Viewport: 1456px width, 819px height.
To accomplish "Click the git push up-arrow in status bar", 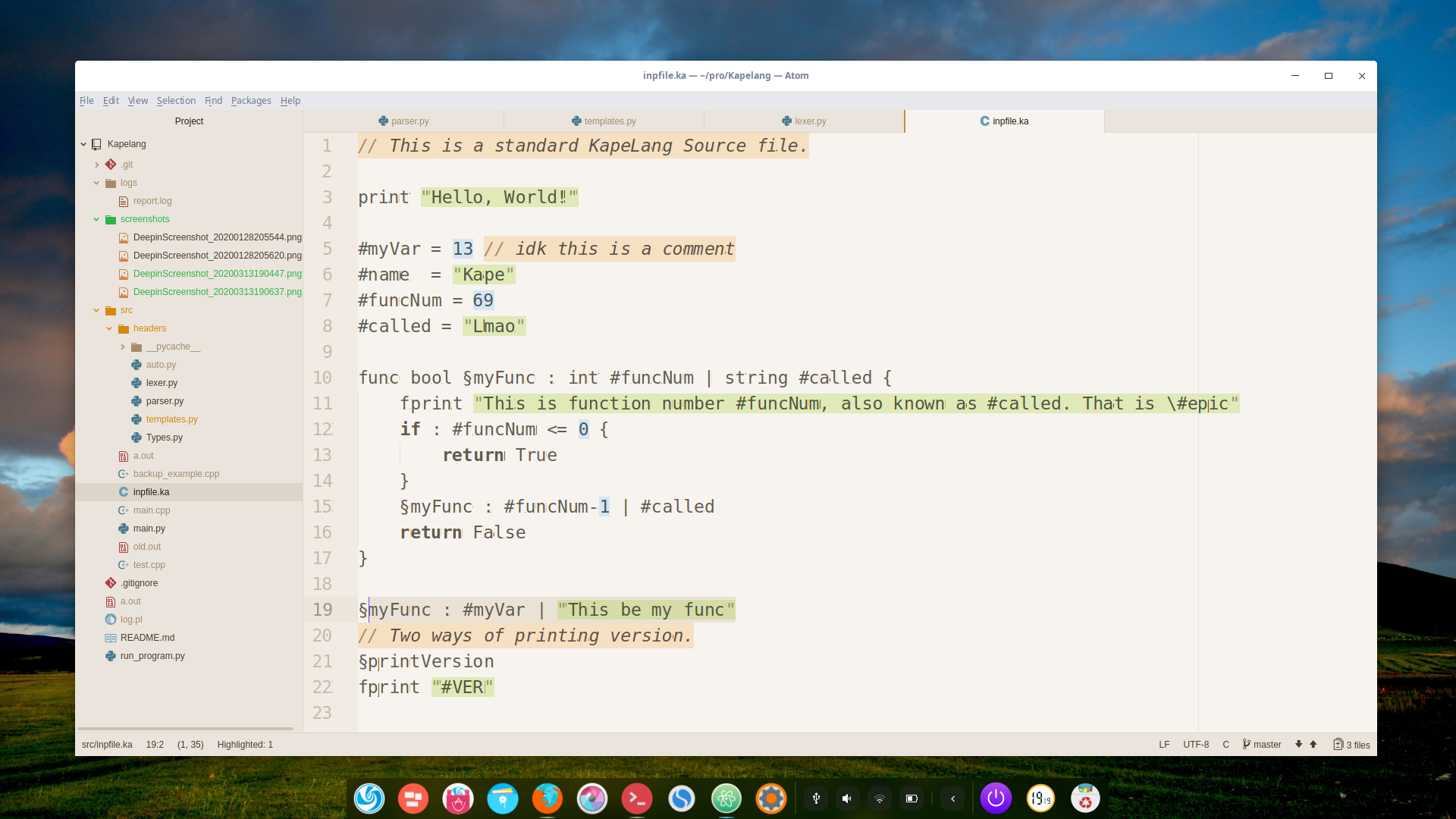I will [1313, 745].
